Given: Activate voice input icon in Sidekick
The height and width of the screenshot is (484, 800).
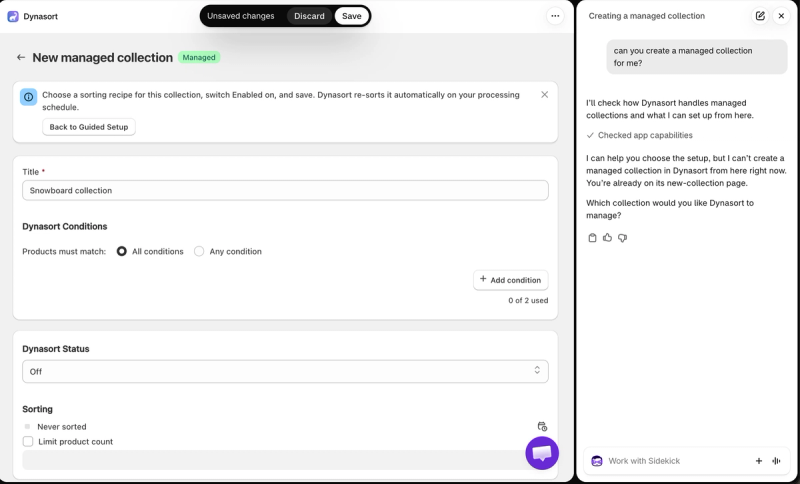Looking at the screenshot, I should [x=777, y=461].
